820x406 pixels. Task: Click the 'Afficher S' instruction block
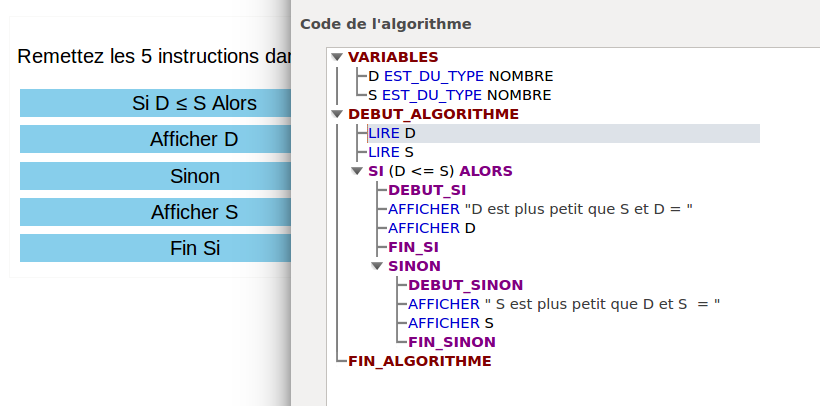point(156,212)
